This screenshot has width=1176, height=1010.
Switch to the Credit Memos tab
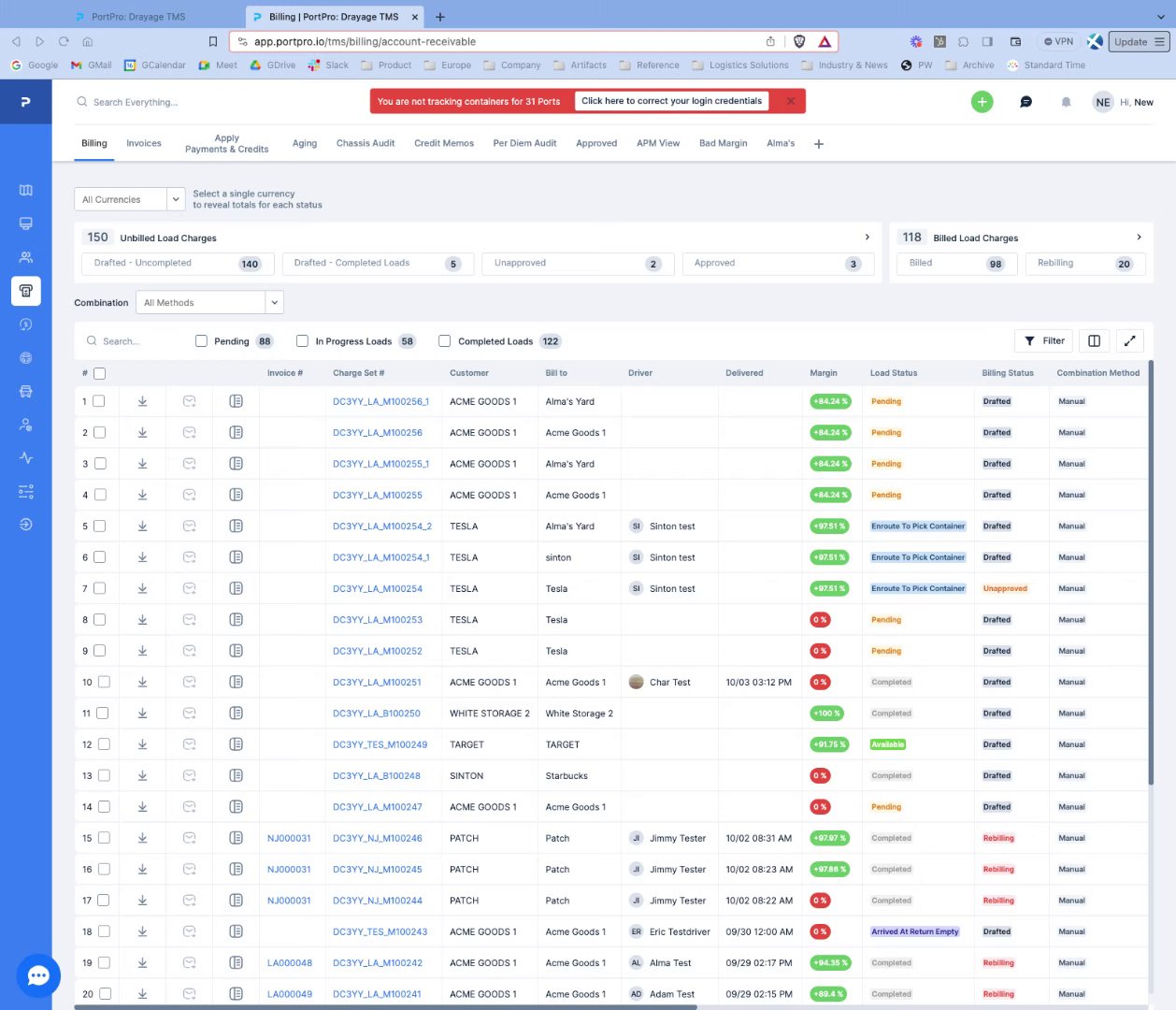[444, 143]
